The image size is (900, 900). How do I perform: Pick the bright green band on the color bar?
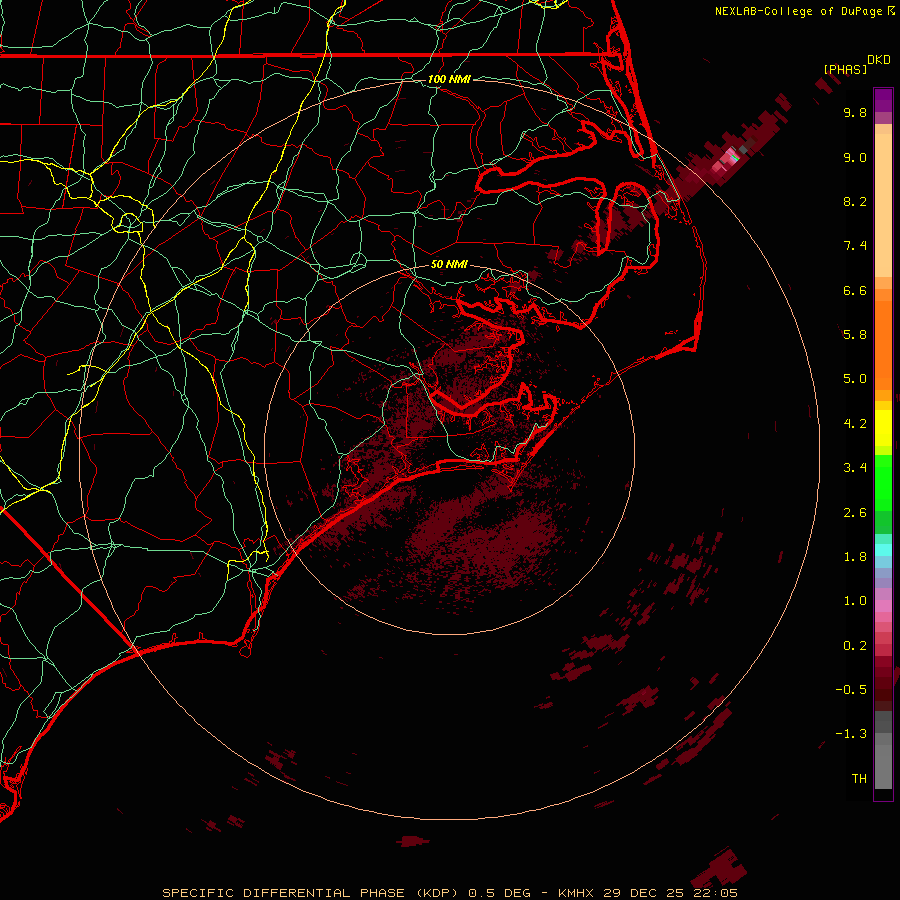click(883, 482)
